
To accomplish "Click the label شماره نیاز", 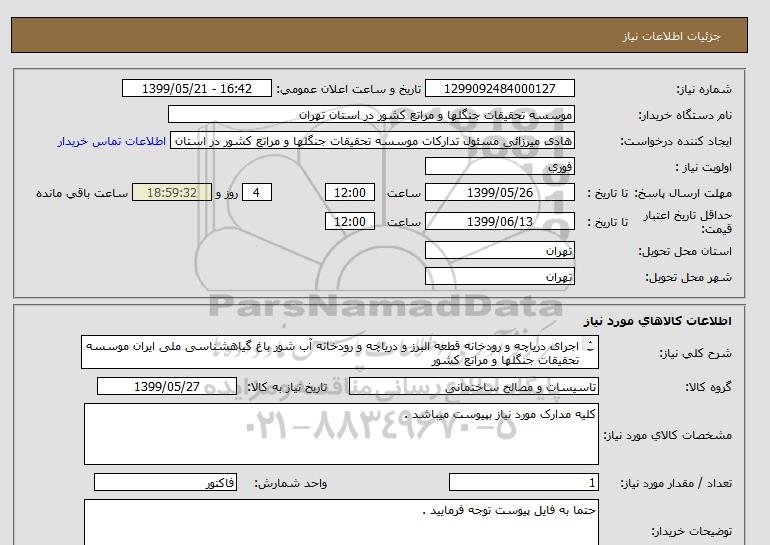I will click(x=704, y=89).
